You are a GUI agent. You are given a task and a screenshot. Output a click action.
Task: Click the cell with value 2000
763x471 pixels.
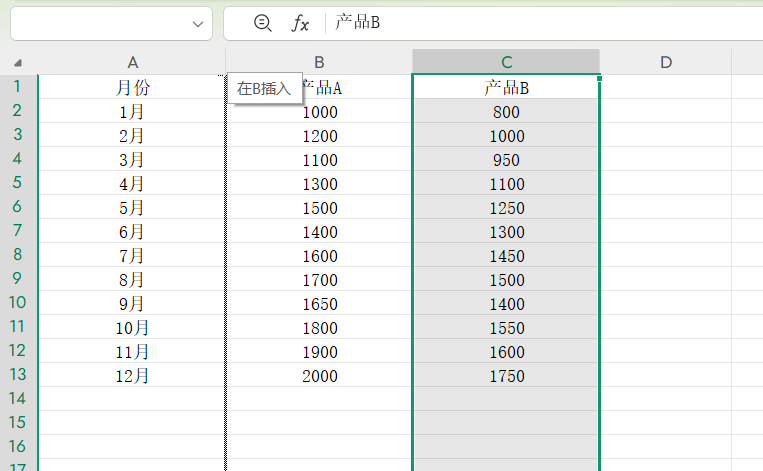tap(319, 376)
